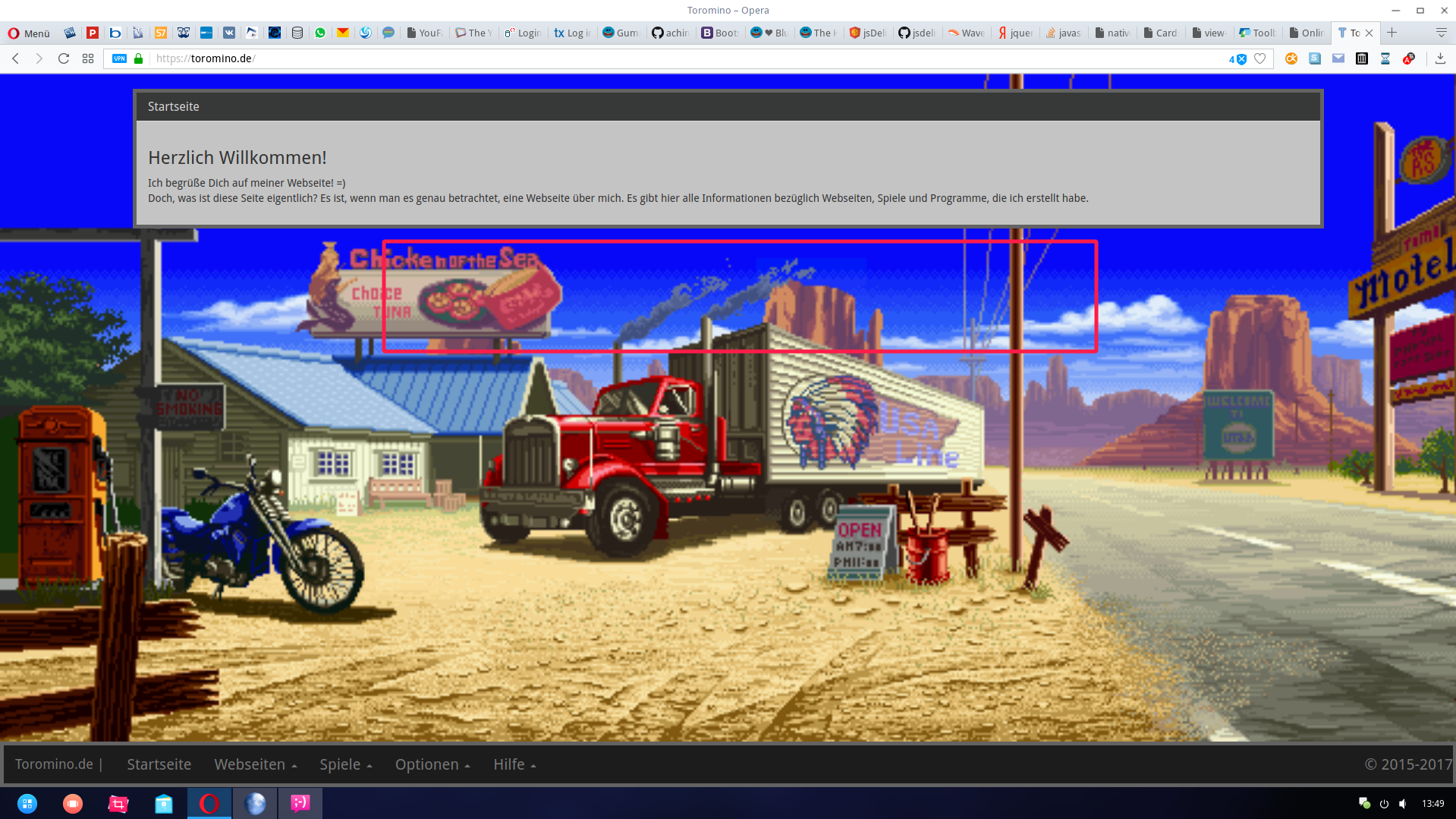Click the address bar URL field
Image resolution: width=1456 pixels, height=819 pixels.
coord(683,58)
